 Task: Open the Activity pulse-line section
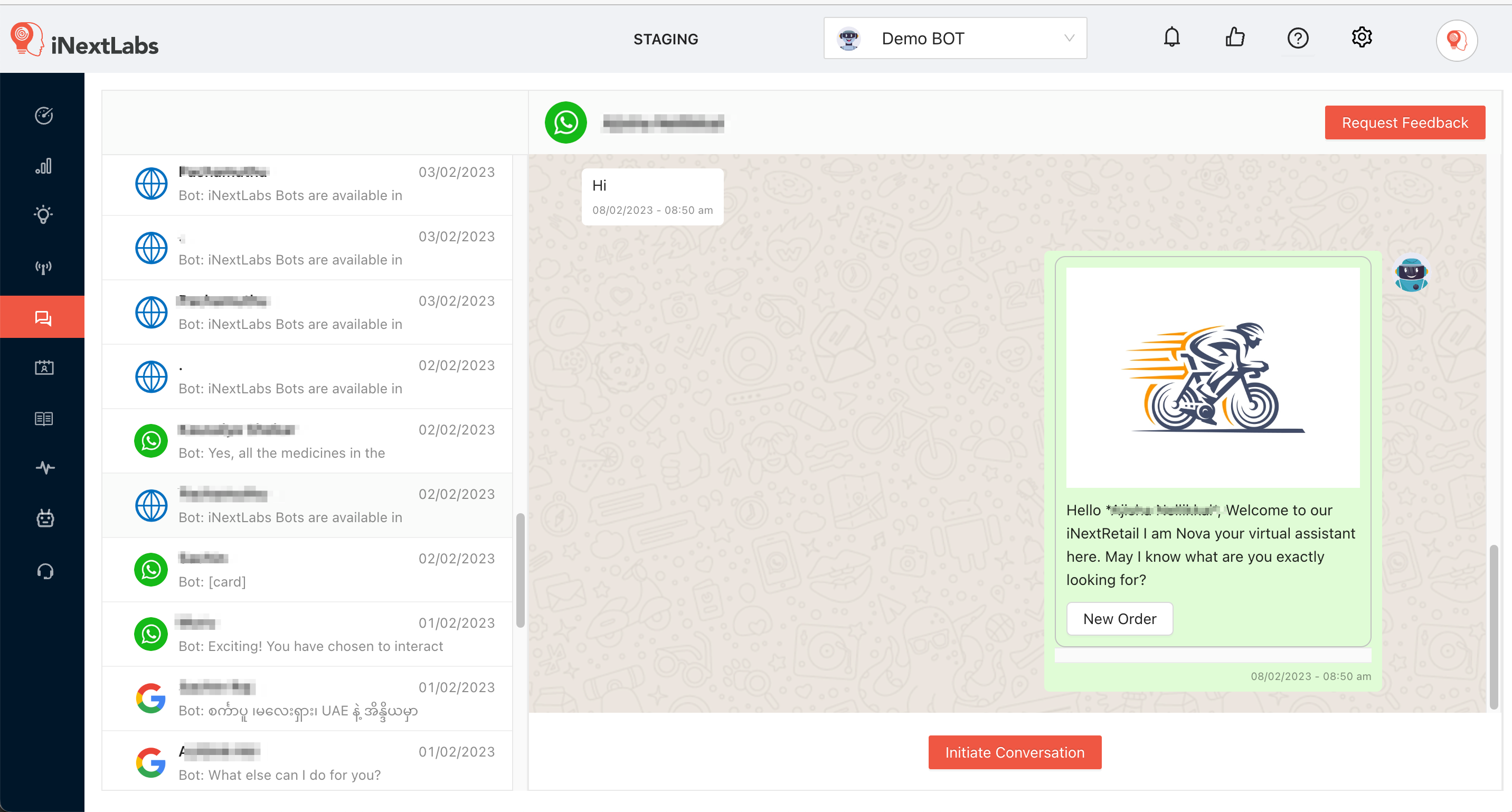coord(43,467)
